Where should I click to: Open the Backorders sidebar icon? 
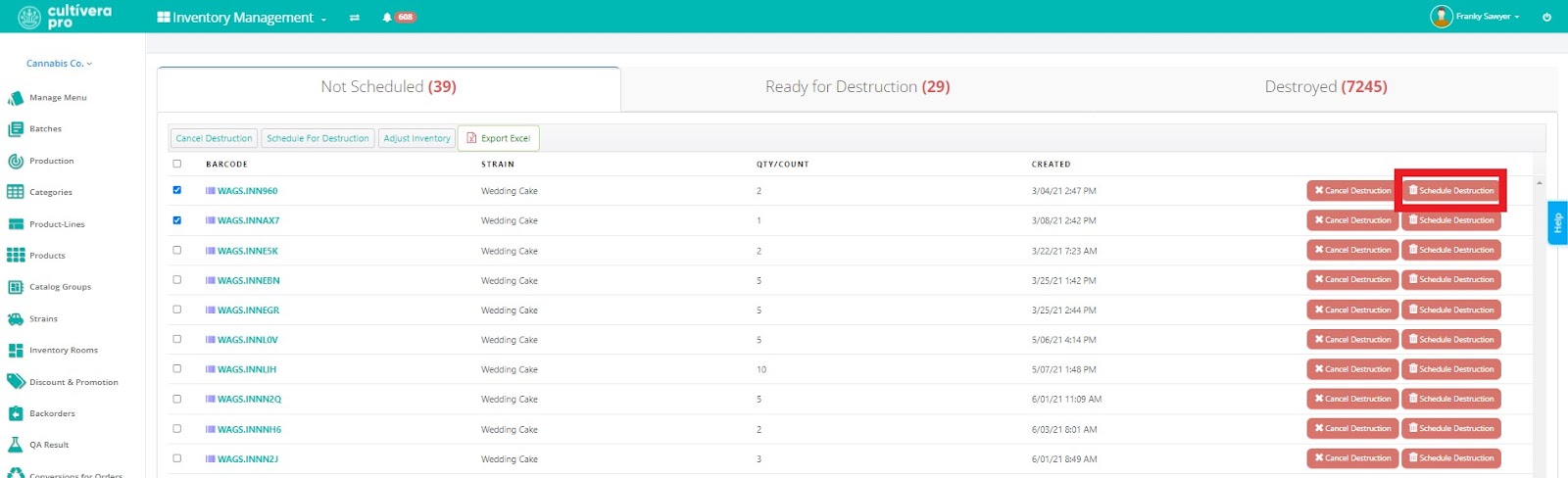click(16, 413)
